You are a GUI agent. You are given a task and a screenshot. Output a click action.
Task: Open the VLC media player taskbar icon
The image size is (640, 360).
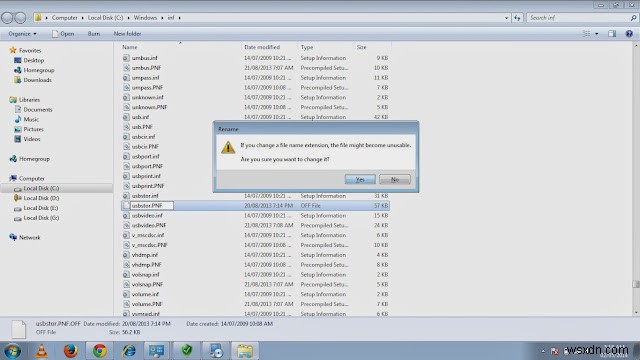tap(42, 351)
